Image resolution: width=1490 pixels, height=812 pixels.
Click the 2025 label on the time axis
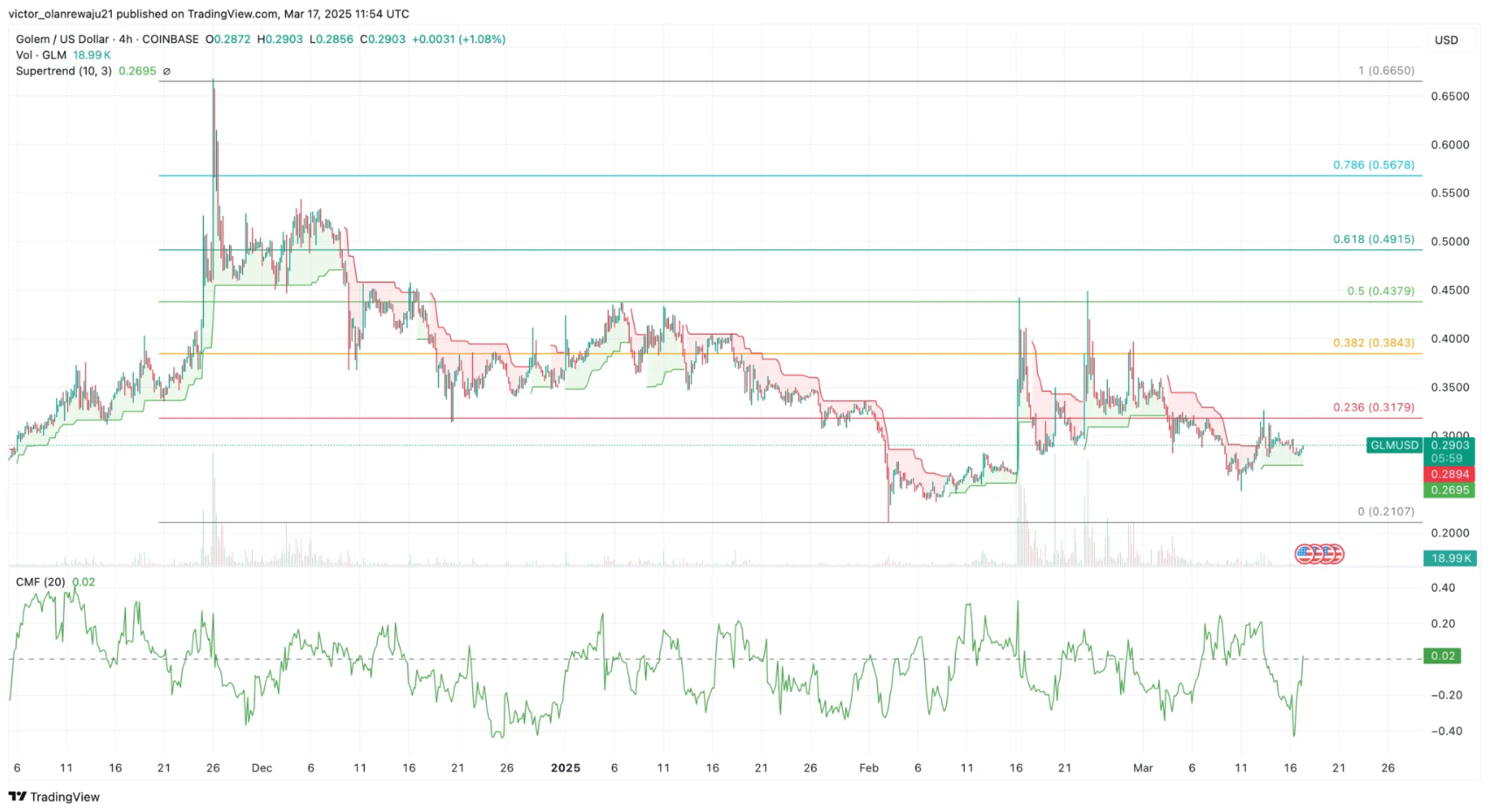[566, 767]
